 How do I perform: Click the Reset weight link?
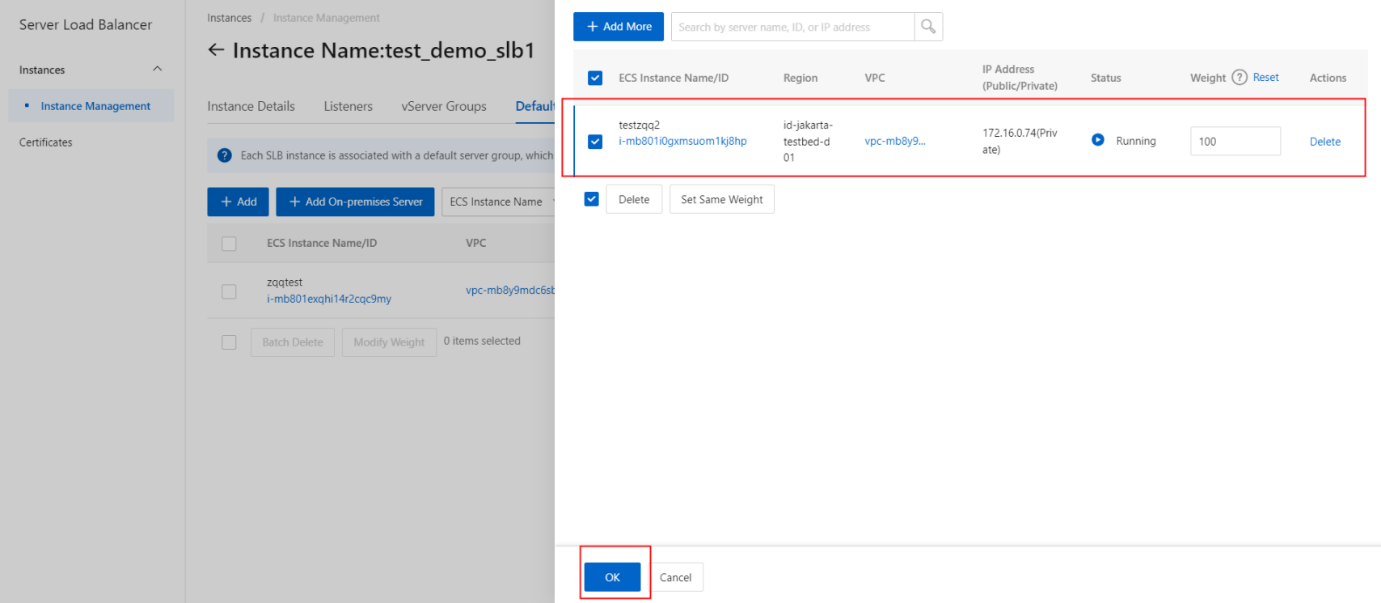tap(1266, 78)
